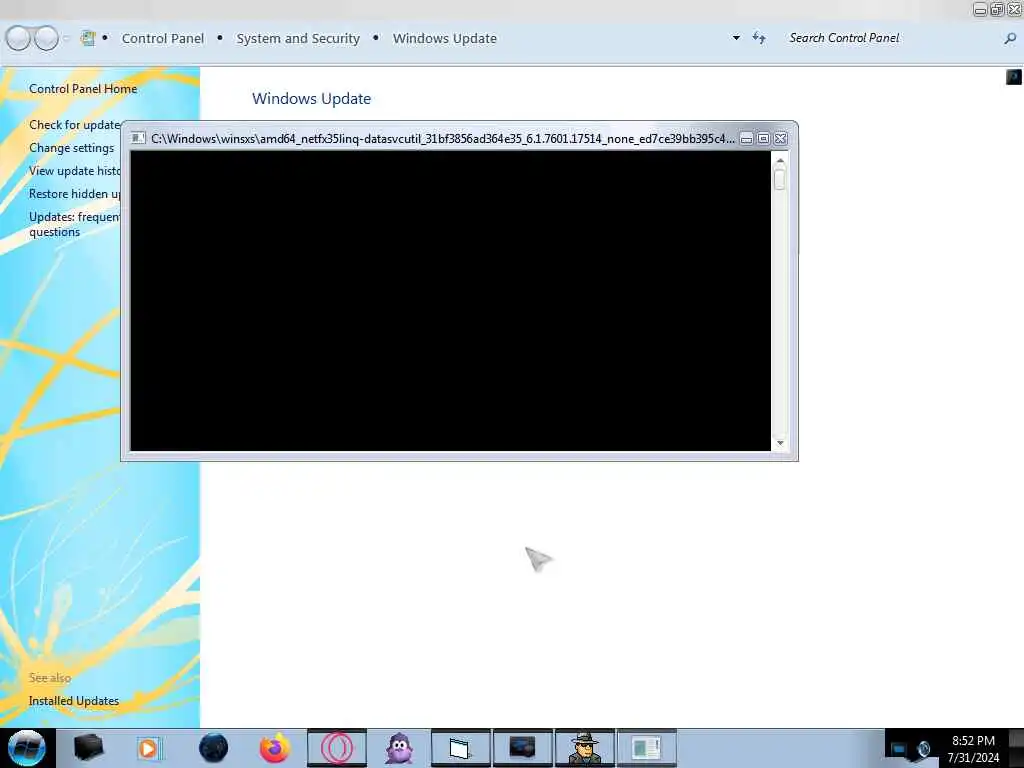Open Change settings link
The height and width of the screenshot is (768, 1024).
click(71, 148)
